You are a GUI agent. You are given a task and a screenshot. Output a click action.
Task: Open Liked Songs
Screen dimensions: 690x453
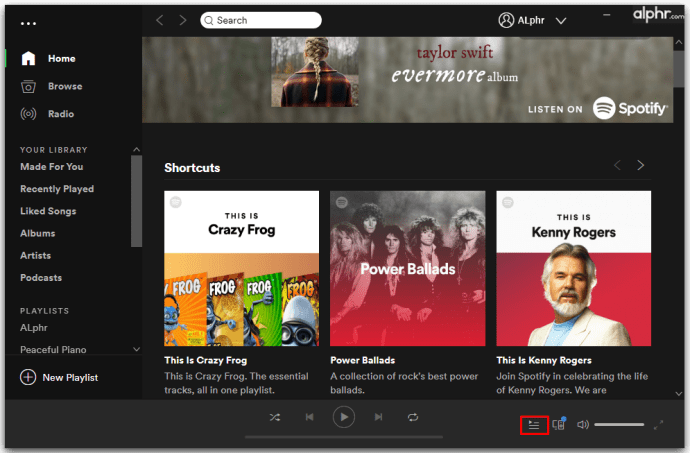[x=48, y=211]
